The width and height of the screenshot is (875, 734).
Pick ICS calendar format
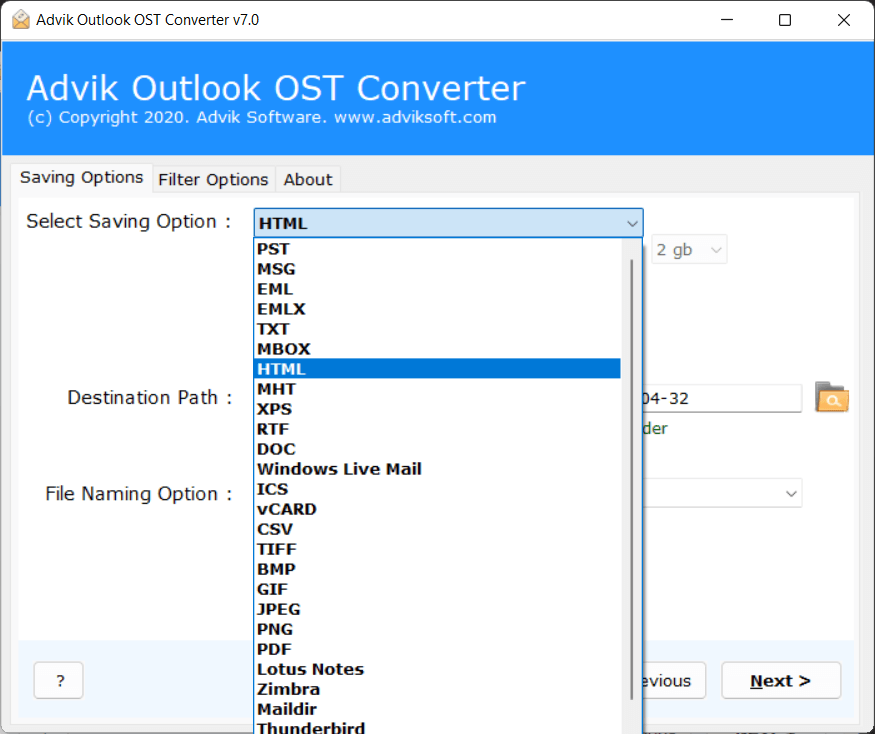tap(437, 490)
